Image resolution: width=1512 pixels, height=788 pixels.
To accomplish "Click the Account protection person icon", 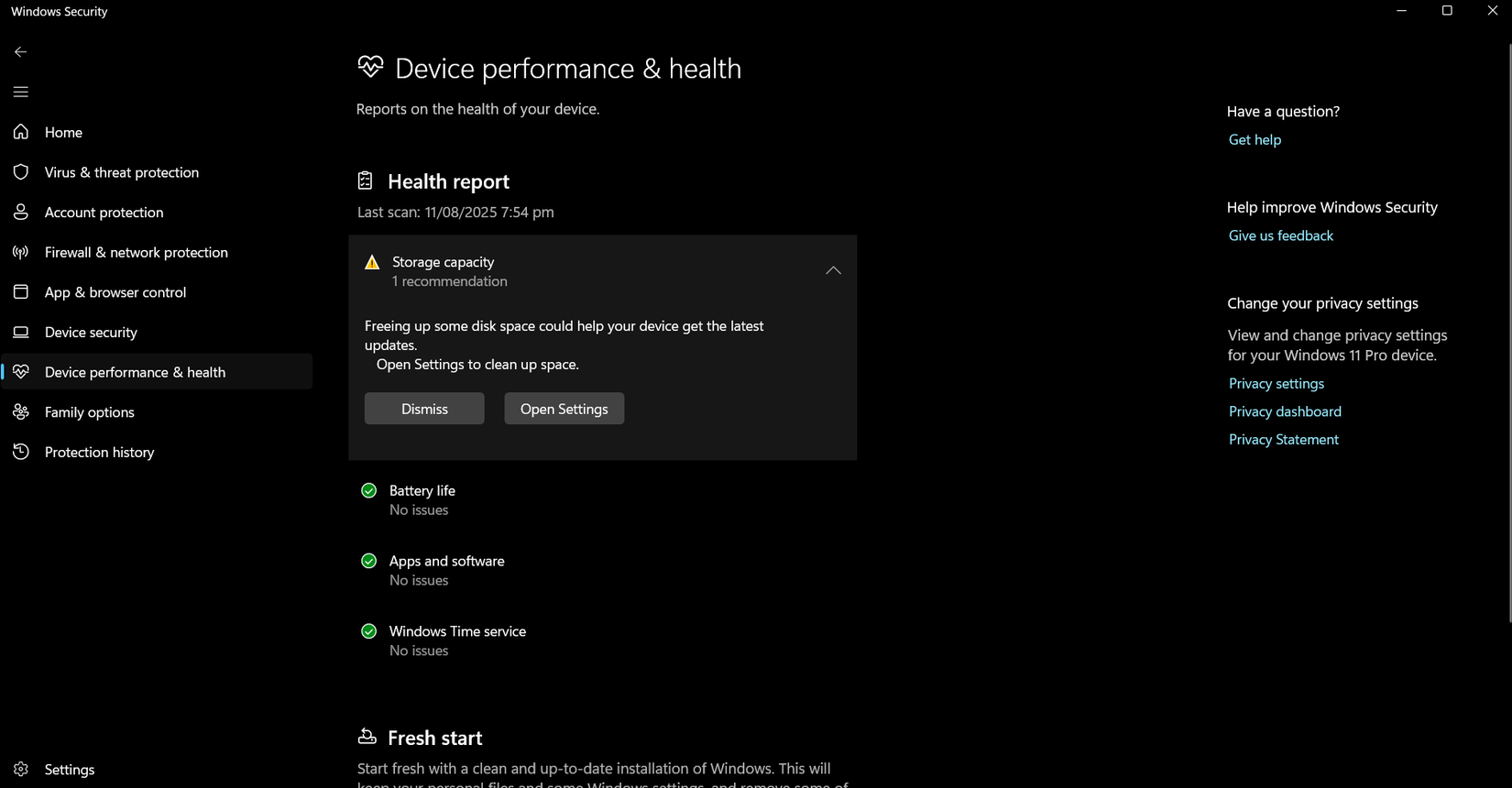I will tap(21, 212).
